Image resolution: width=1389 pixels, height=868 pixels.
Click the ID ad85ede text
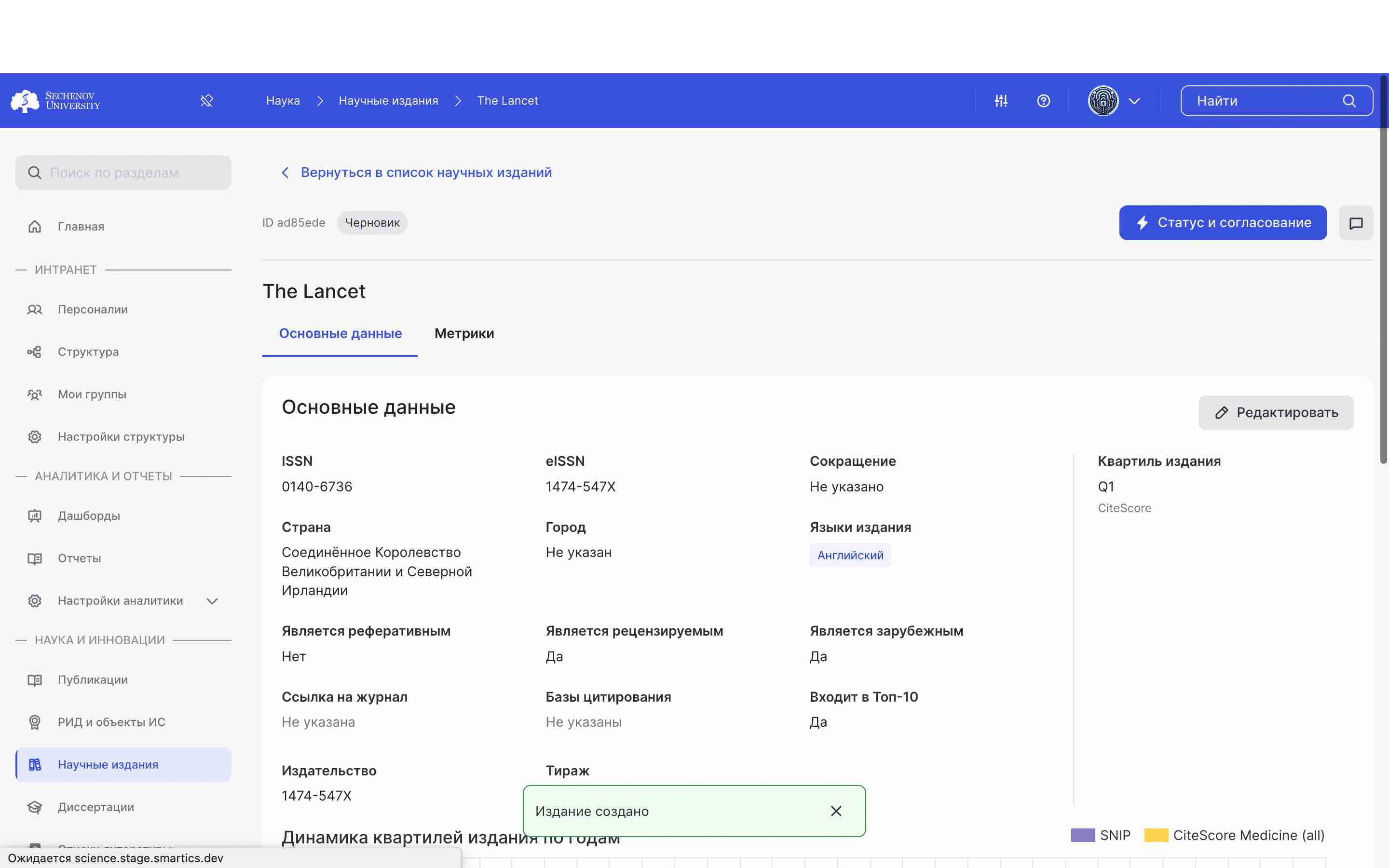294,223
